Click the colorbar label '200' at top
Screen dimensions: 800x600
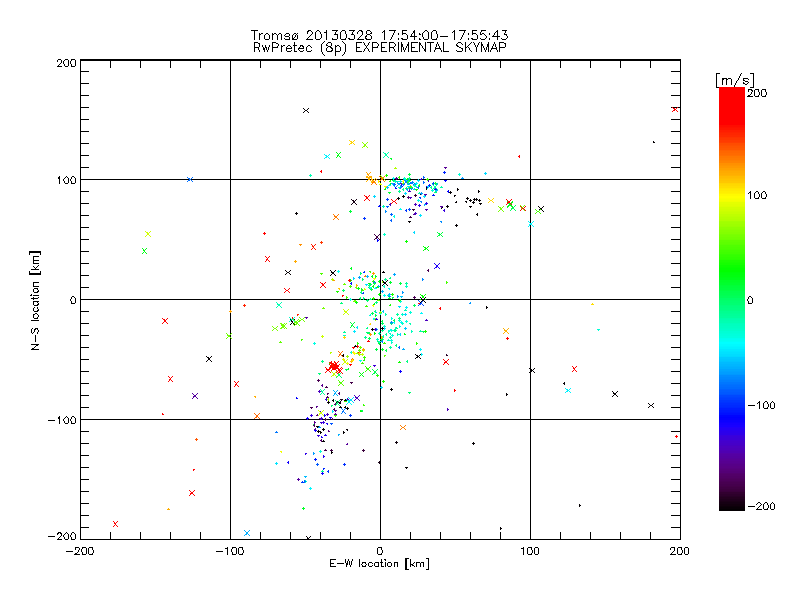point(757,93)
